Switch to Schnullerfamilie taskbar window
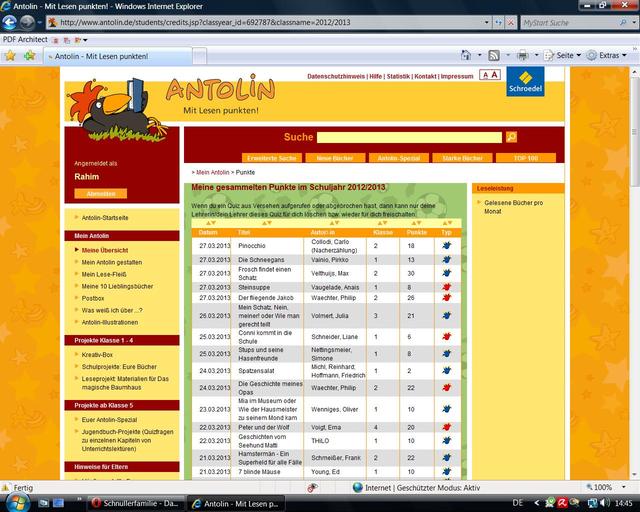Viewport: 640px width, 512px height. (136, 503)
